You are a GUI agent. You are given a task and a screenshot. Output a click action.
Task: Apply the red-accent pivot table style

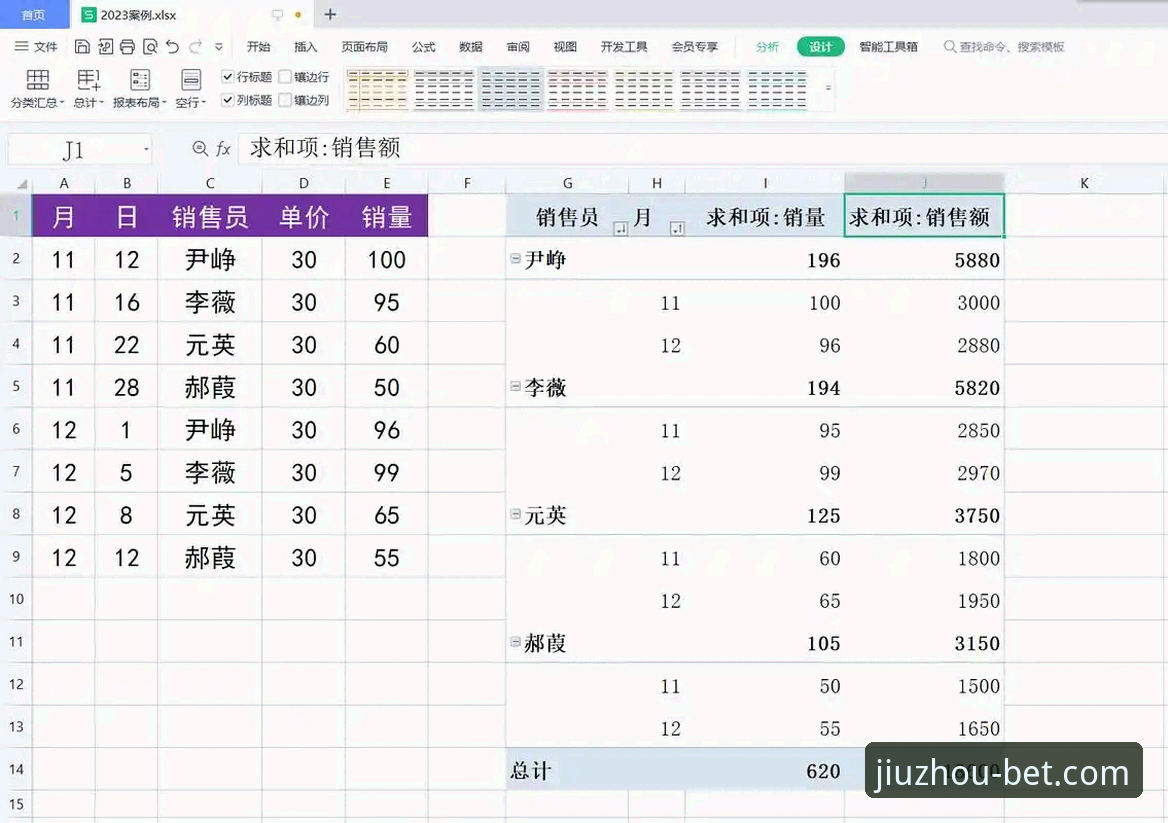coord(577,89)
